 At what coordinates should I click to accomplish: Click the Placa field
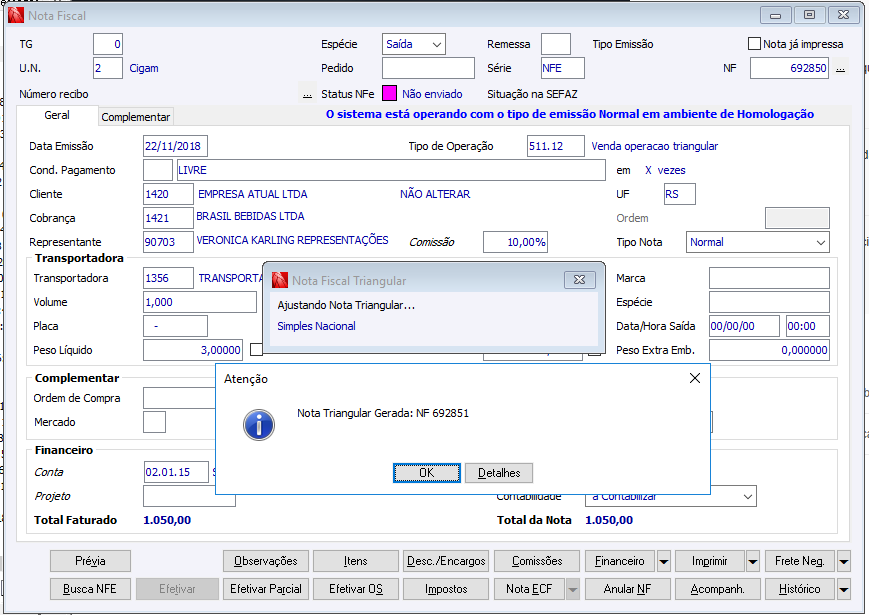175,326
